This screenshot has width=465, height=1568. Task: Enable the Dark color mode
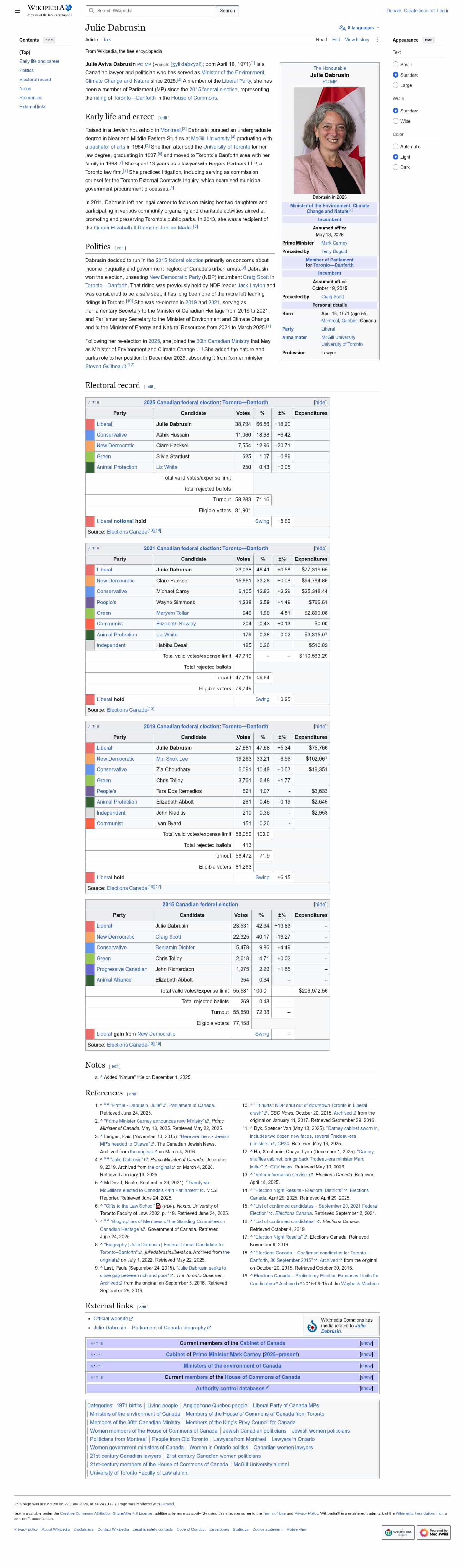pos(396,167)
